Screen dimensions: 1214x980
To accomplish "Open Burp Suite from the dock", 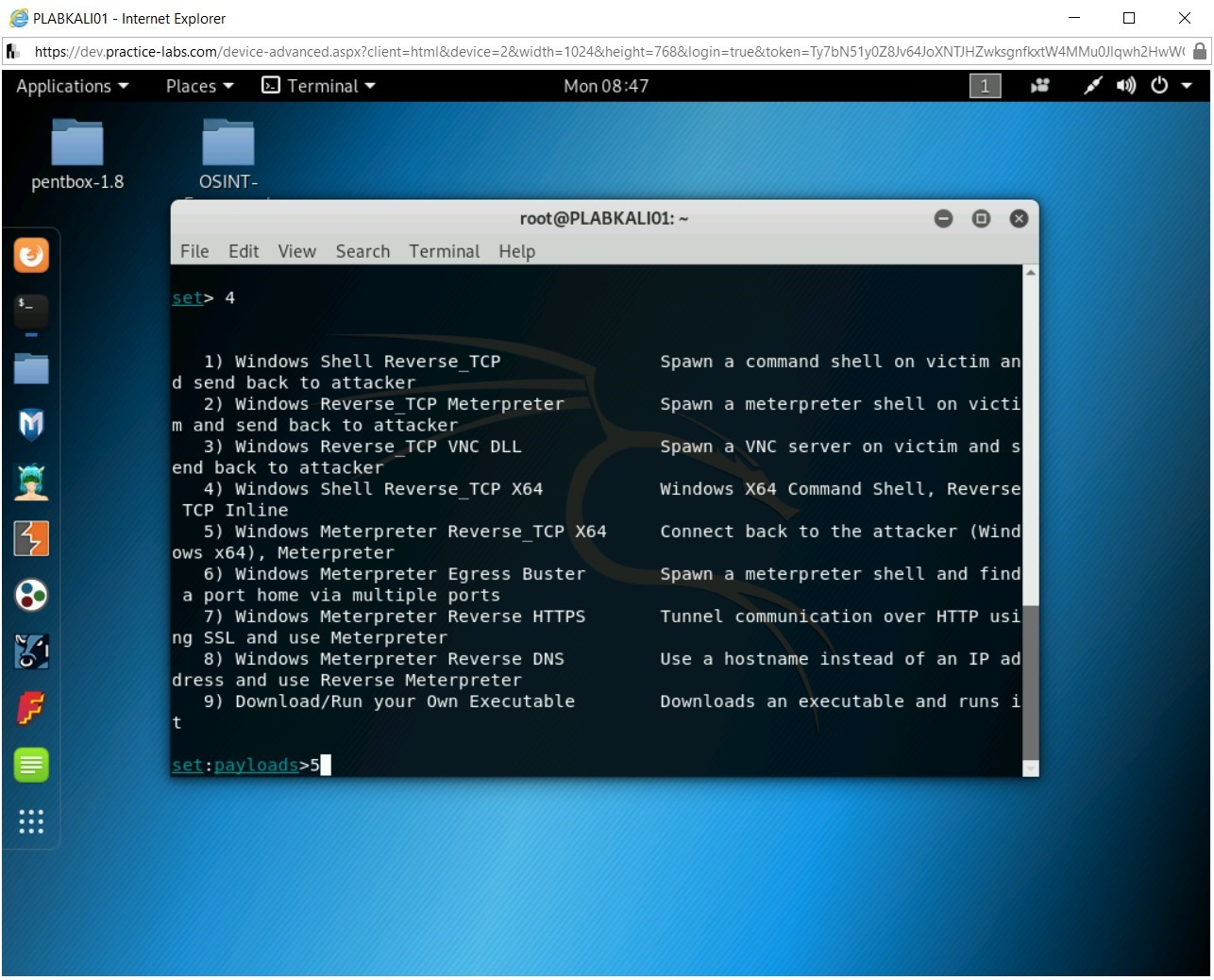I will 31,538.
